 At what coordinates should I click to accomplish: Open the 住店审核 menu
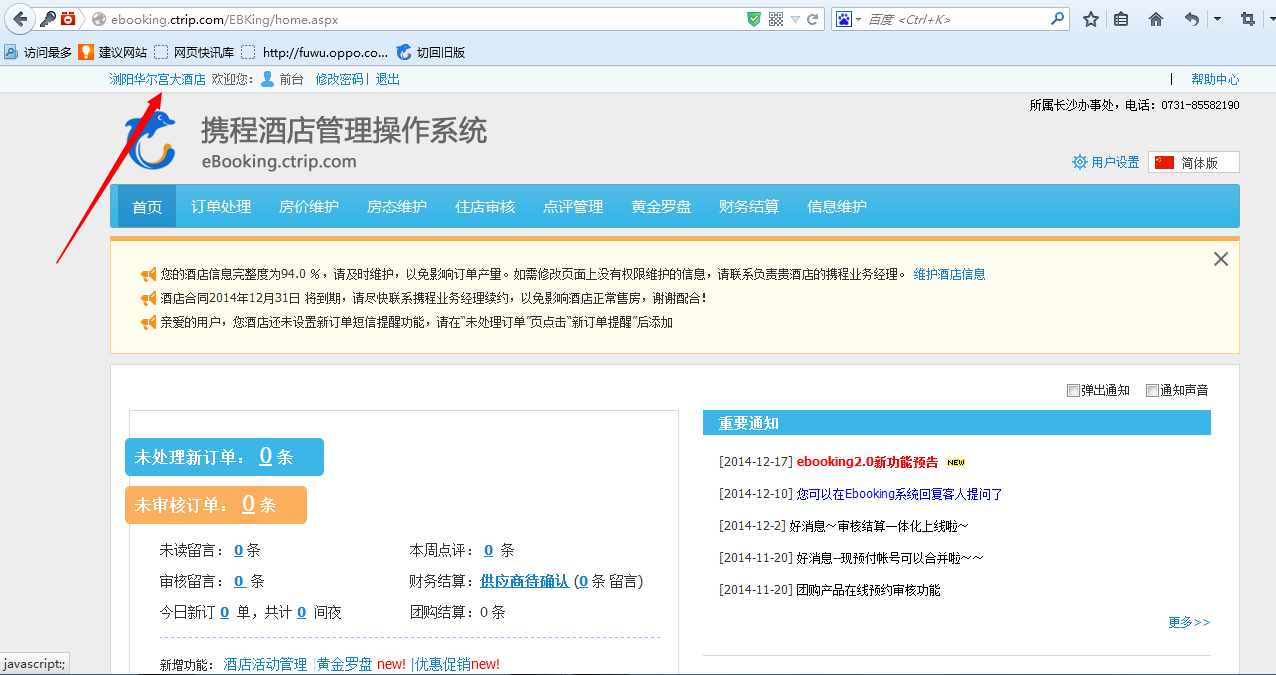(485, 206)
